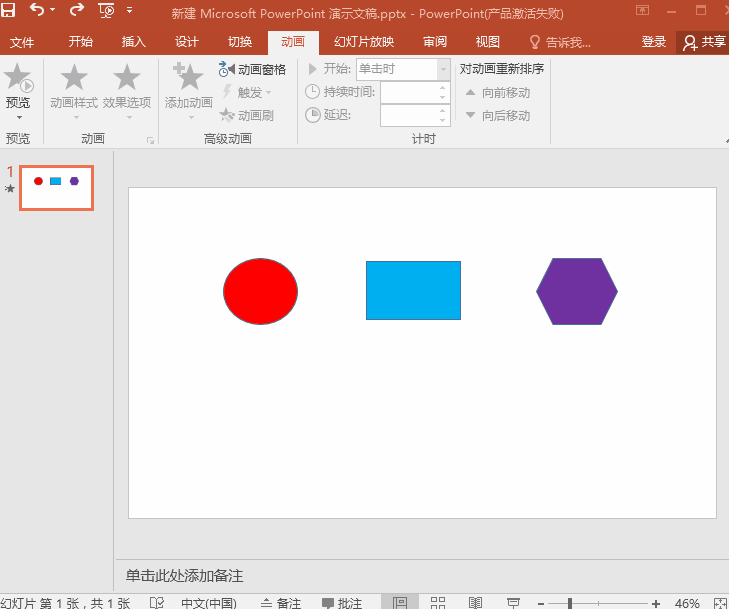Switch to slide sorter view in status bar
The height and width of the screenshot is (609, 729).
(438, 602)
